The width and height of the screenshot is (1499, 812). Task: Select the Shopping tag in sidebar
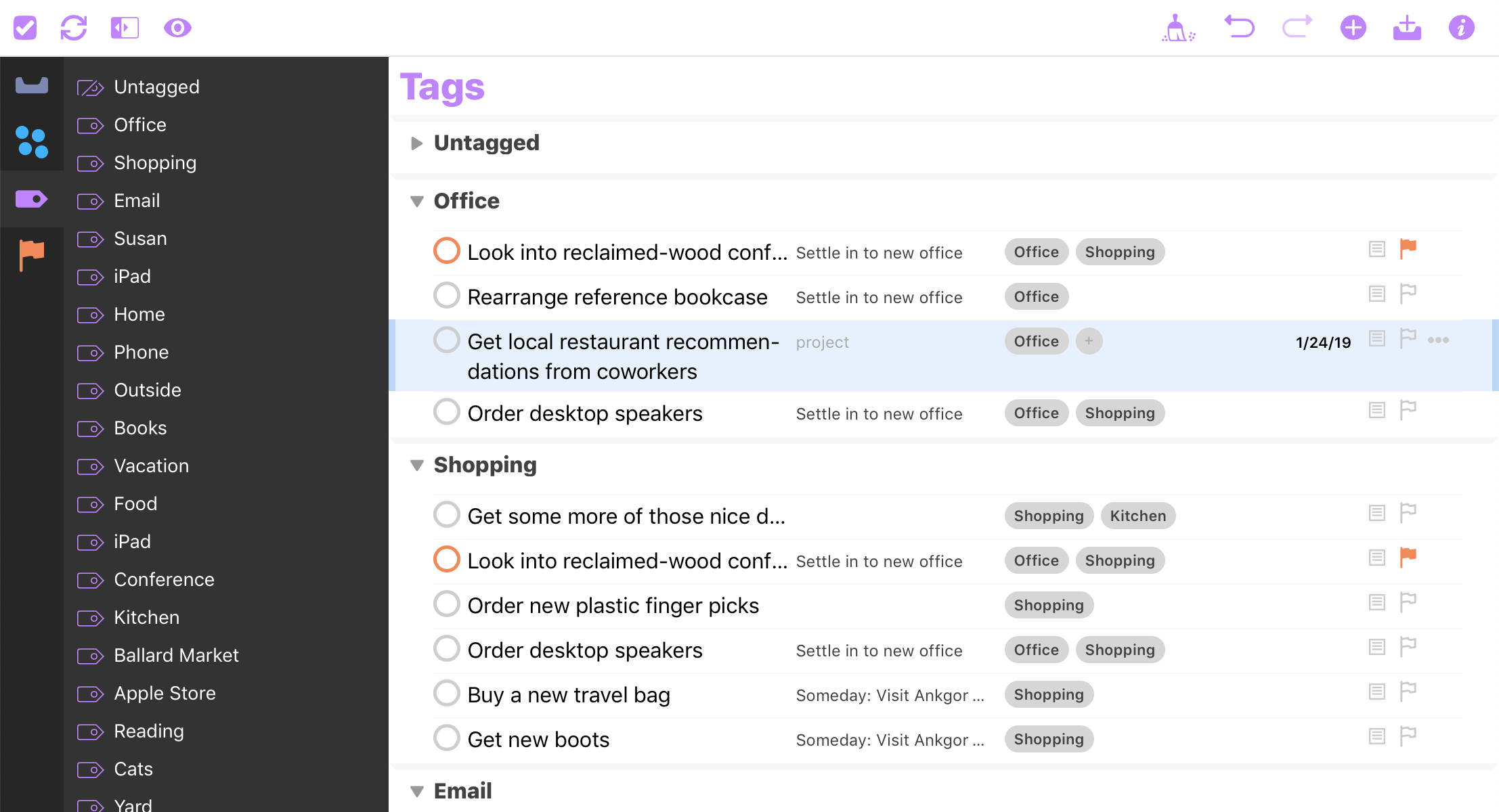coord(154,162)
